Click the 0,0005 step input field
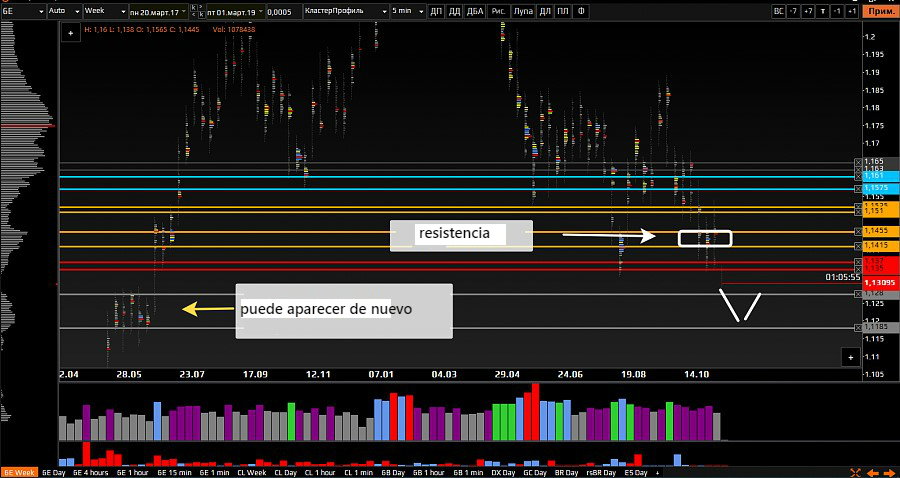This screenshot has height=478, width=900. tap(281, 11)
